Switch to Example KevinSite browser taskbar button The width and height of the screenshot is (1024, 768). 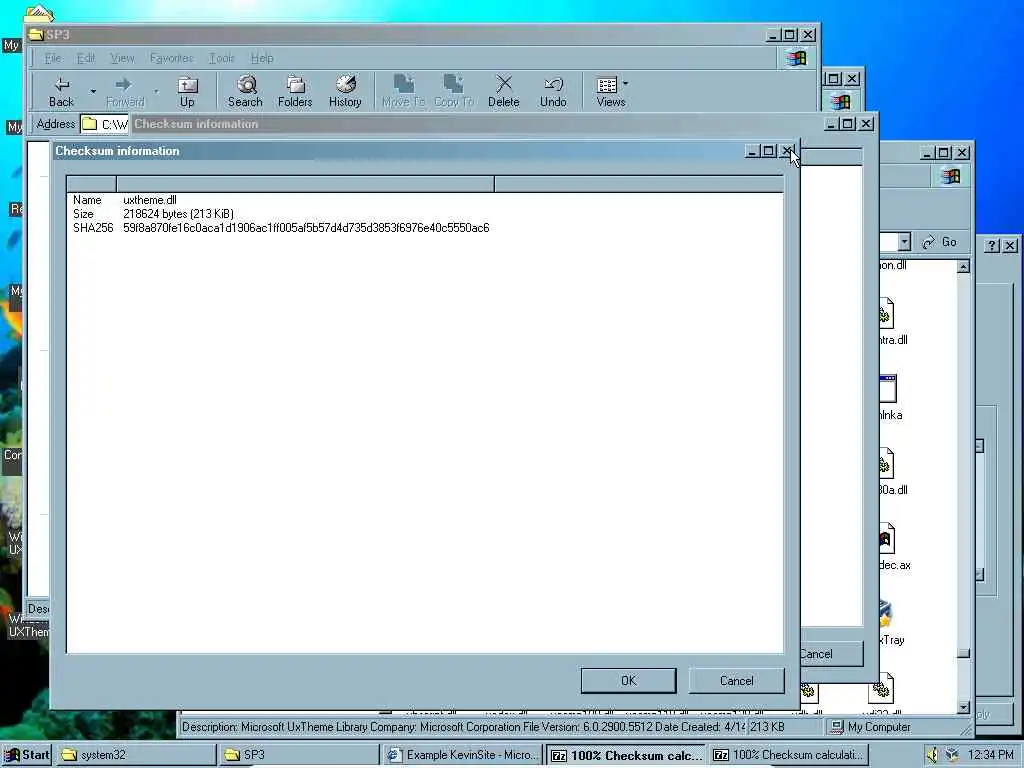coord(462,755)
